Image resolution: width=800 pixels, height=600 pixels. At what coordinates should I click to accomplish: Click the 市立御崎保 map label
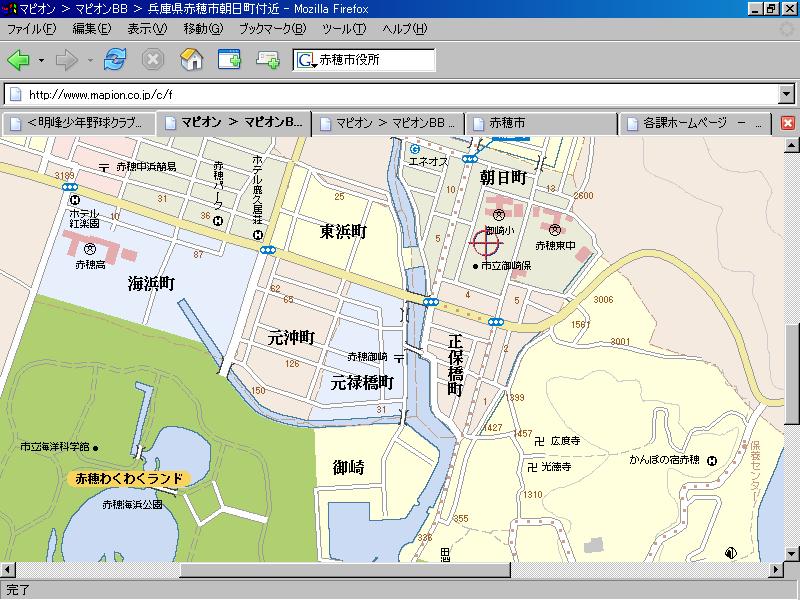pos(506,266)
